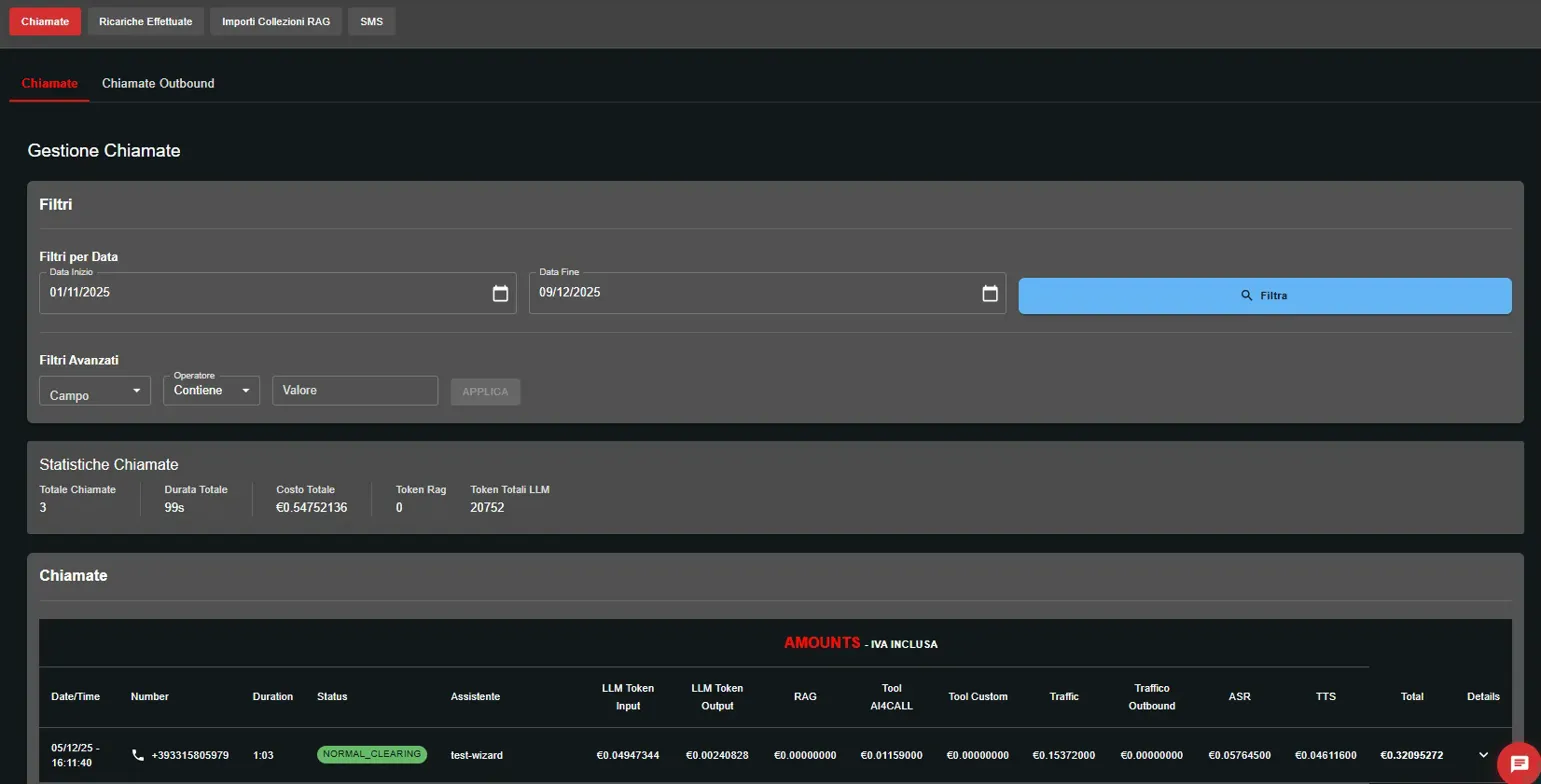Open the Campo field dropdown
Image resolution: width=1541 pixels, height=784 pixels.
pos(95,391)
